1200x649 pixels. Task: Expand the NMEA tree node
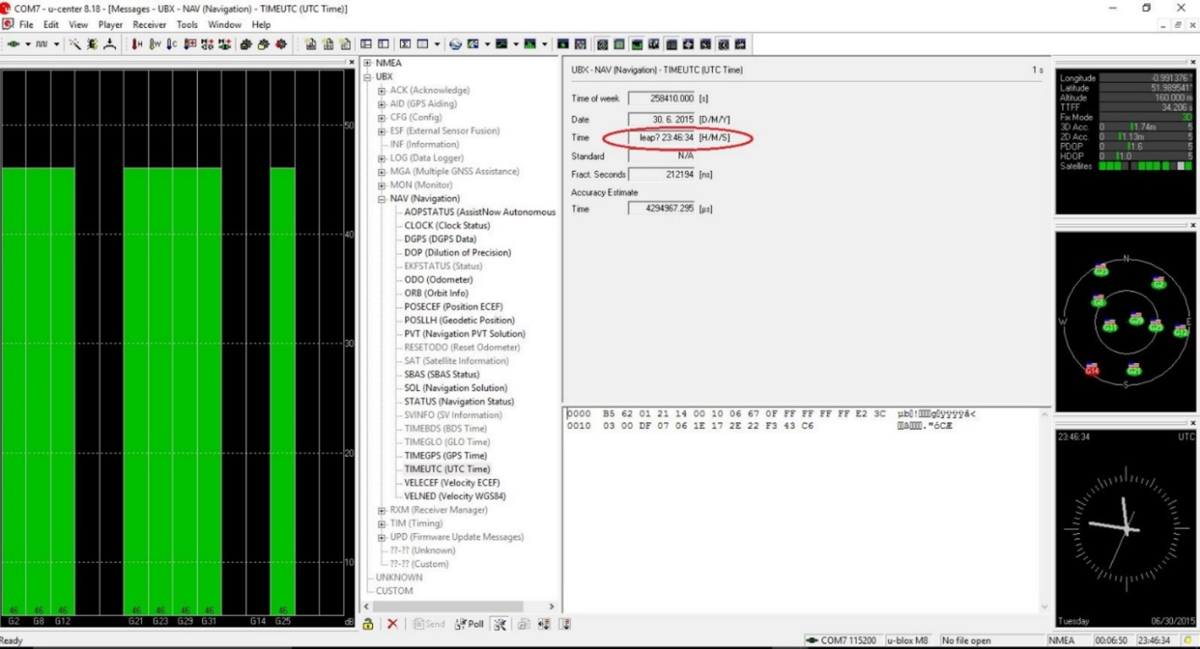367,63
